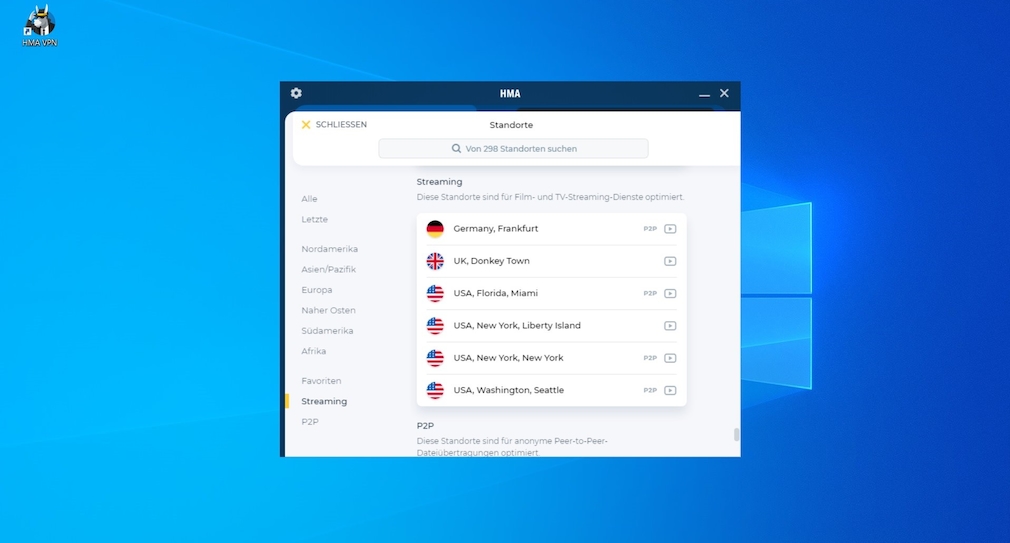1010x543 pixels.
Task: Open HMA settings gear icon
Action: click(296, 93)
